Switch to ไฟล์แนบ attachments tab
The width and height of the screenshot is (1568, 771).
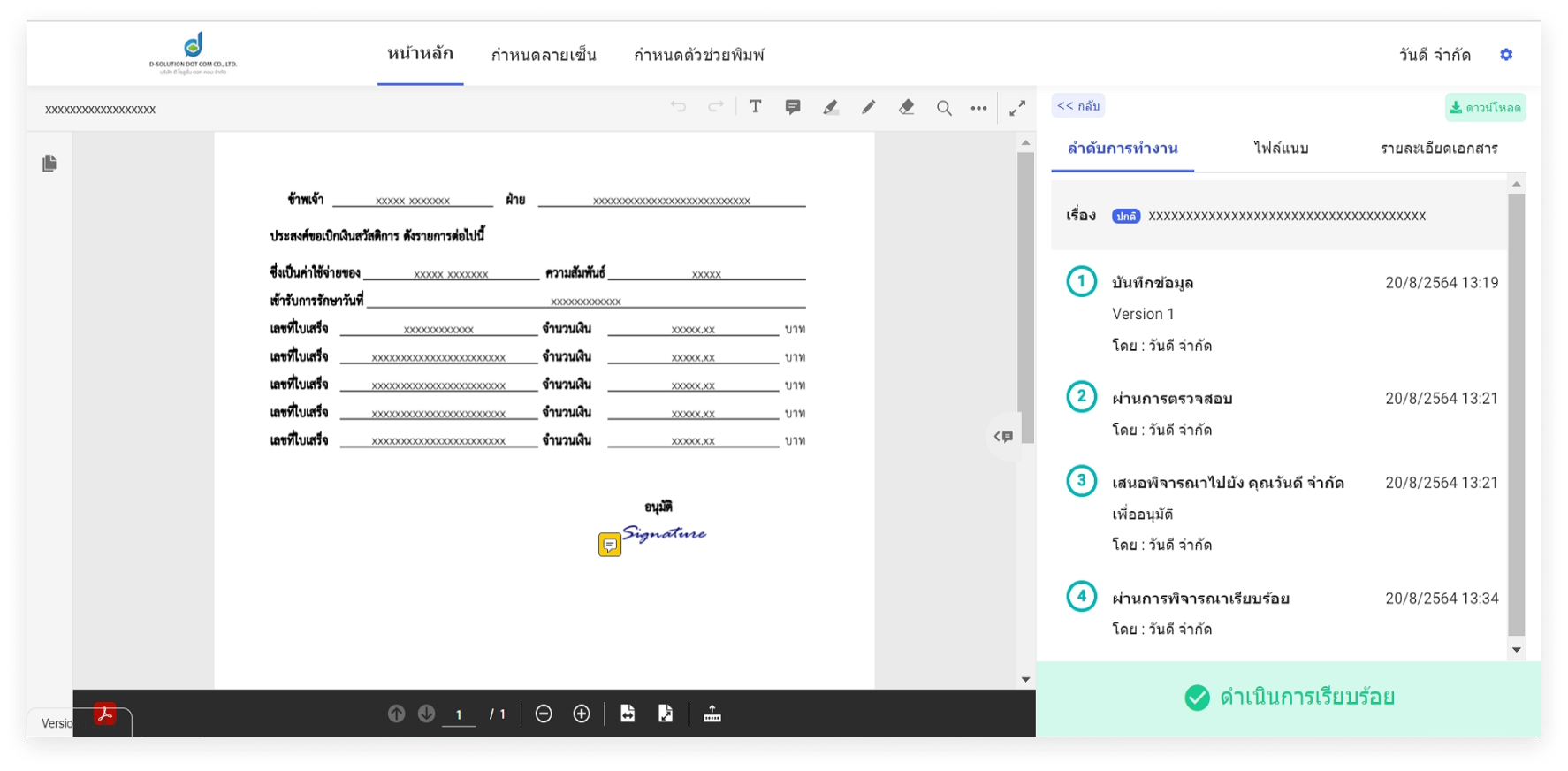coord(1281,149)
